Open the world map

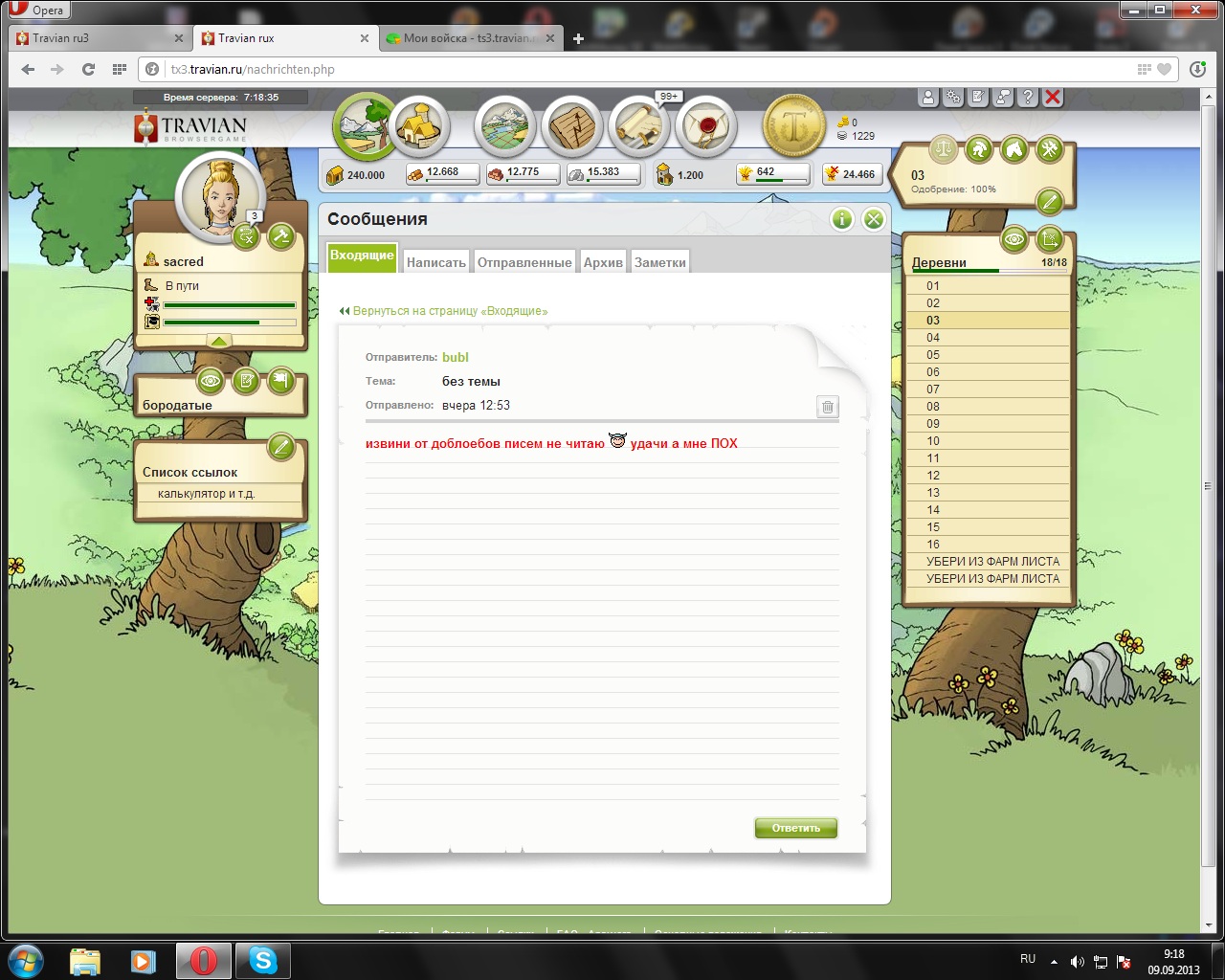tap(504, 126)
